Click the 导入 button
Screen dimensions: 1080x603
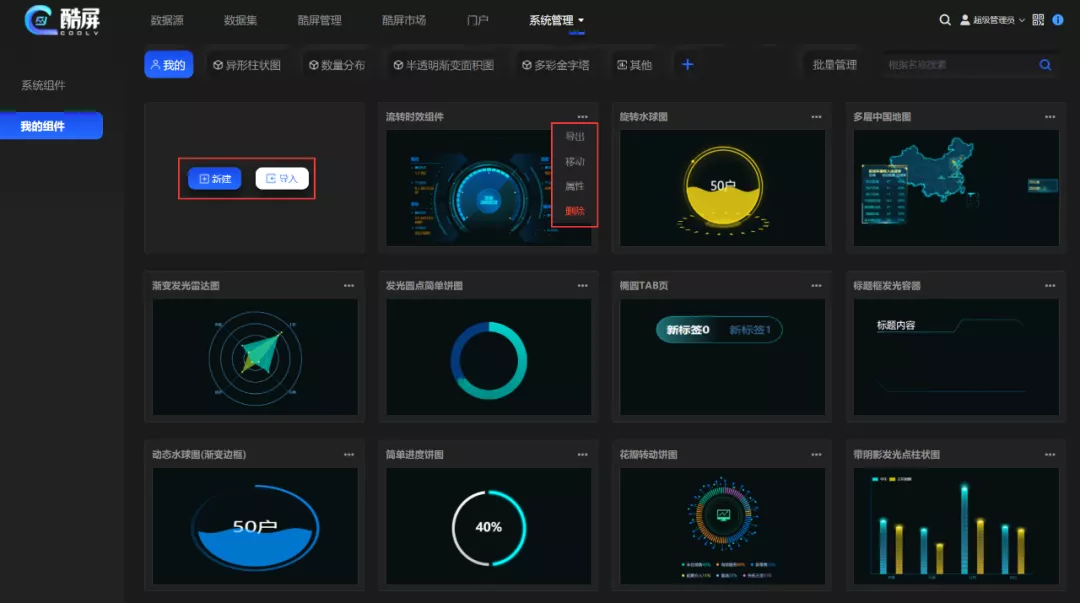tap(282, 179)
